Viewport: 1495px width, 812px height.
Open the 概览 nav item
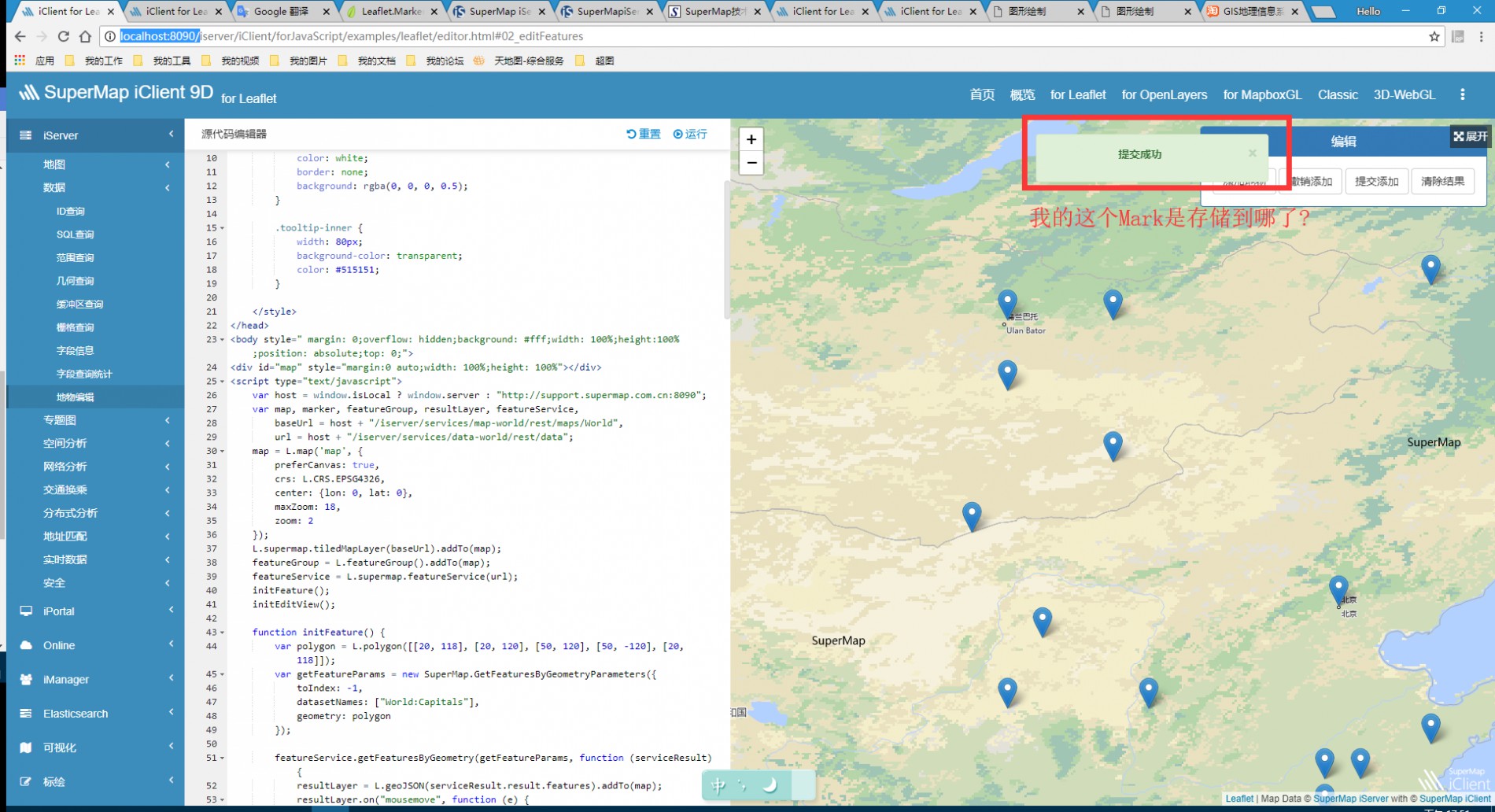pos(1022,94)
